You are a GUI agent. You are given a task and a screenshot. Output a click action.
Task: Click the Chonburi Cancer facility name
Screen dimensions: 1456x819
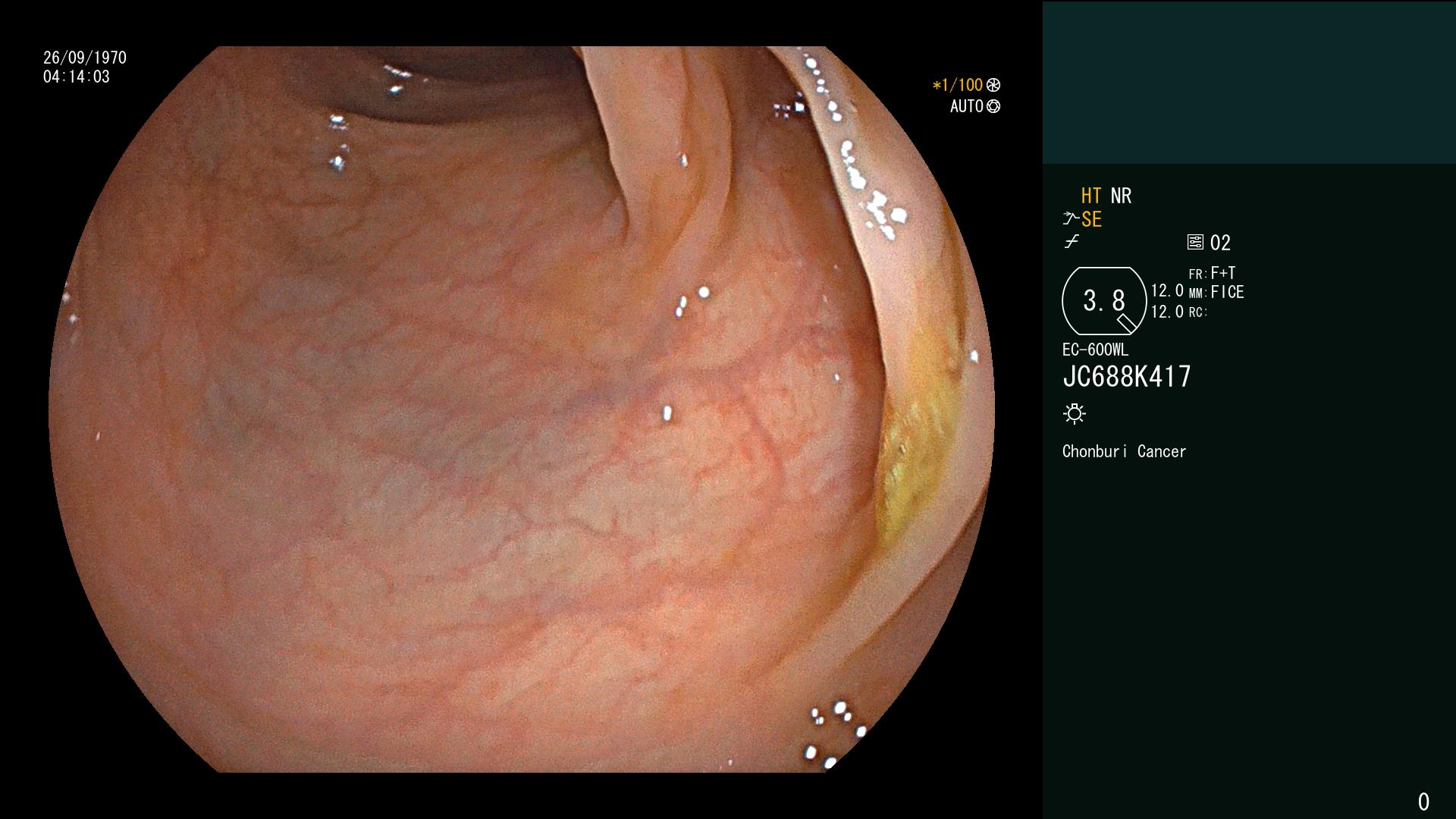(1124, 452)
